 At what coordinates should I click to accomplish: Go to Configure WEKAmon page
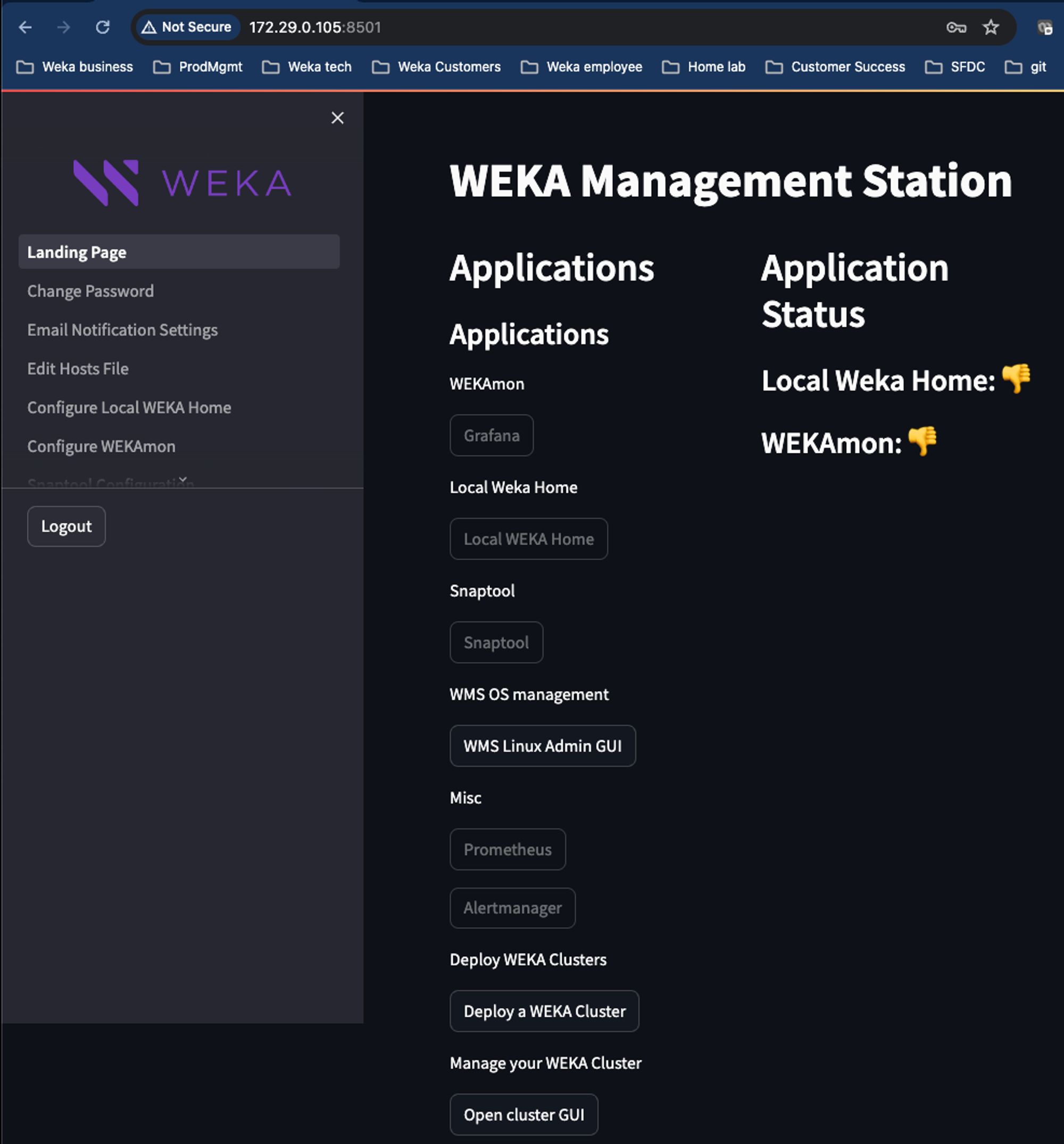click(x=101, y=446)
